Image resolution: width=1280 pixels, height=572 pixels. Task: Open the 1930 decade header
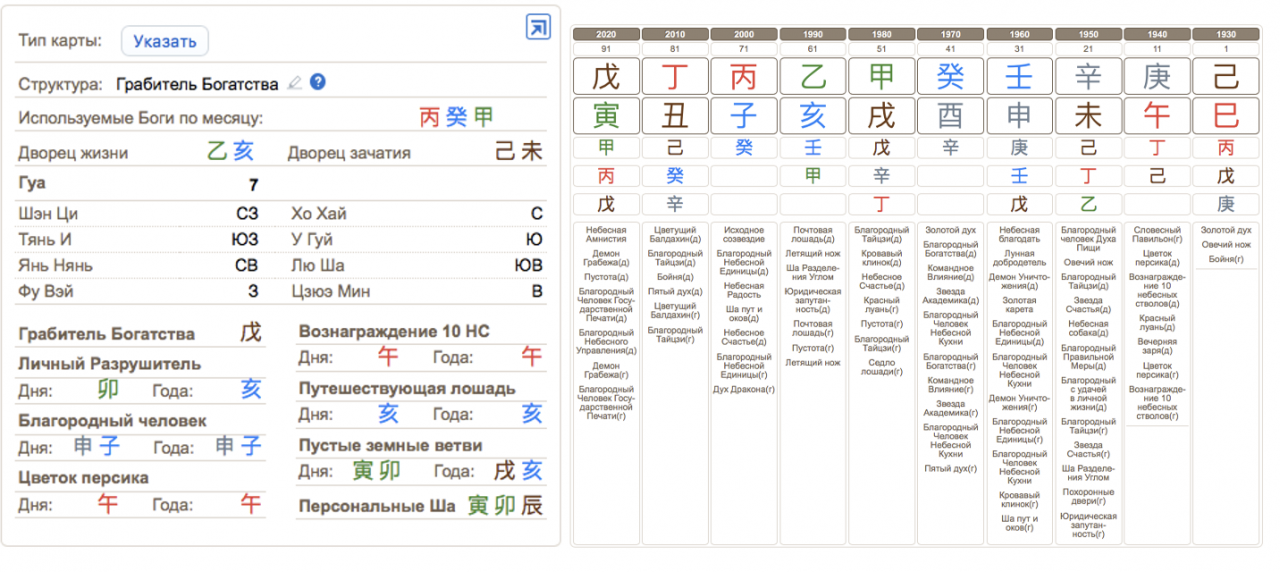pyautogui.click(x=1226, y=34)
